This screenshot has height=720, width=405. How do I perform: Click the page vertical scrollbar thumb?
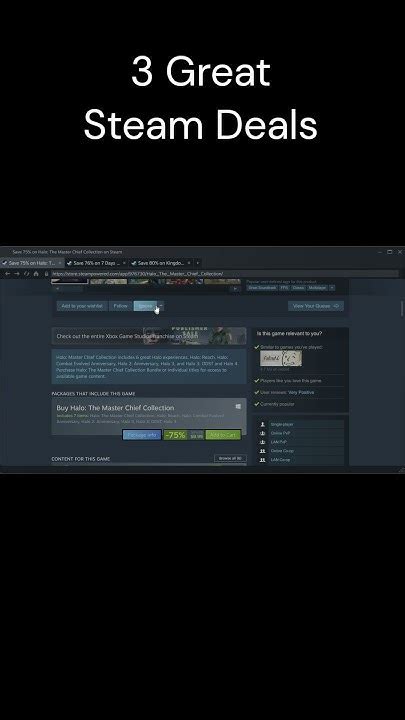pyautogui.click(x=402, y=308)
